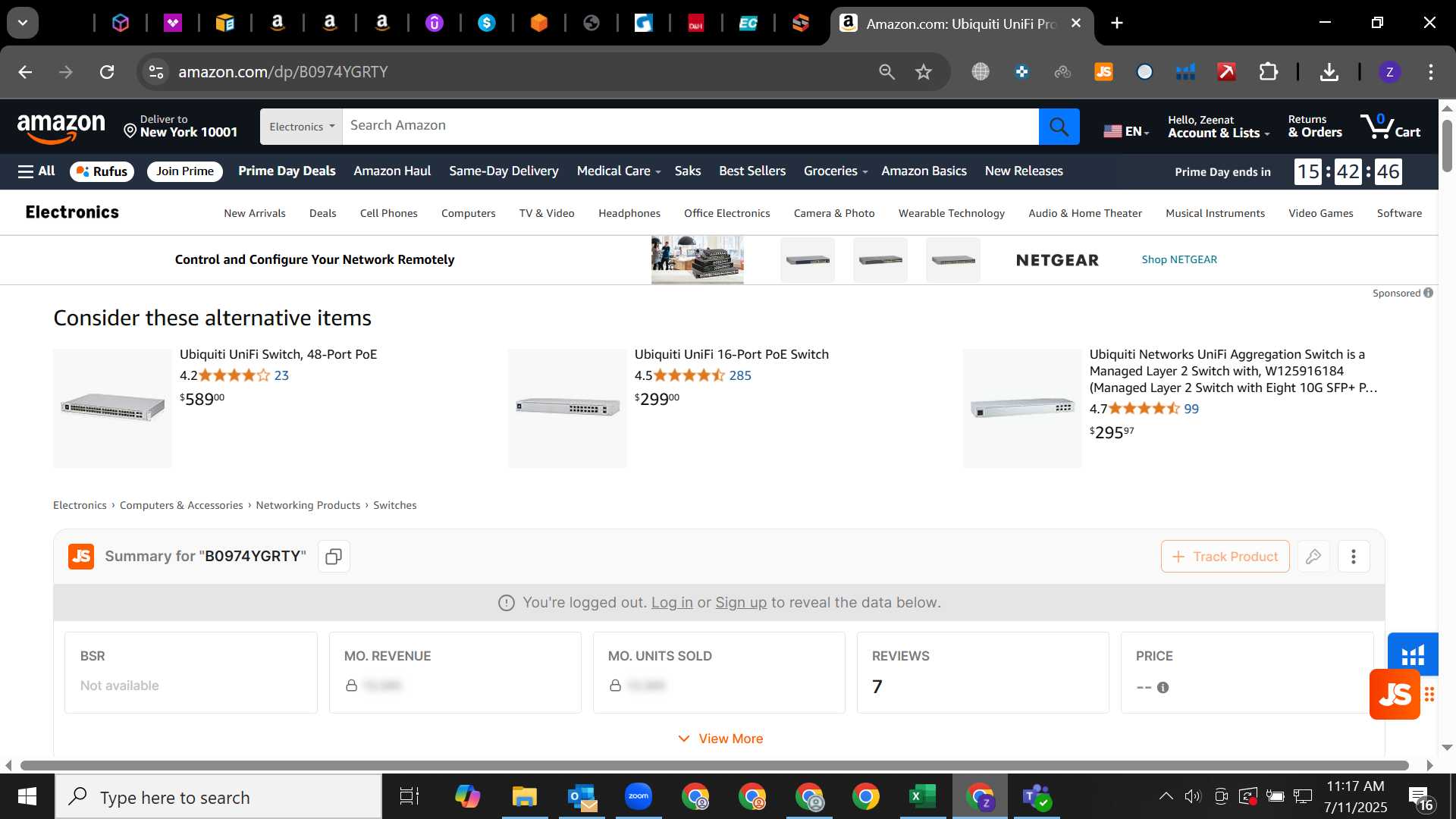Open Outlook from the taskbar
This screenshot has width=1456, height=819.
pos(582,797)
